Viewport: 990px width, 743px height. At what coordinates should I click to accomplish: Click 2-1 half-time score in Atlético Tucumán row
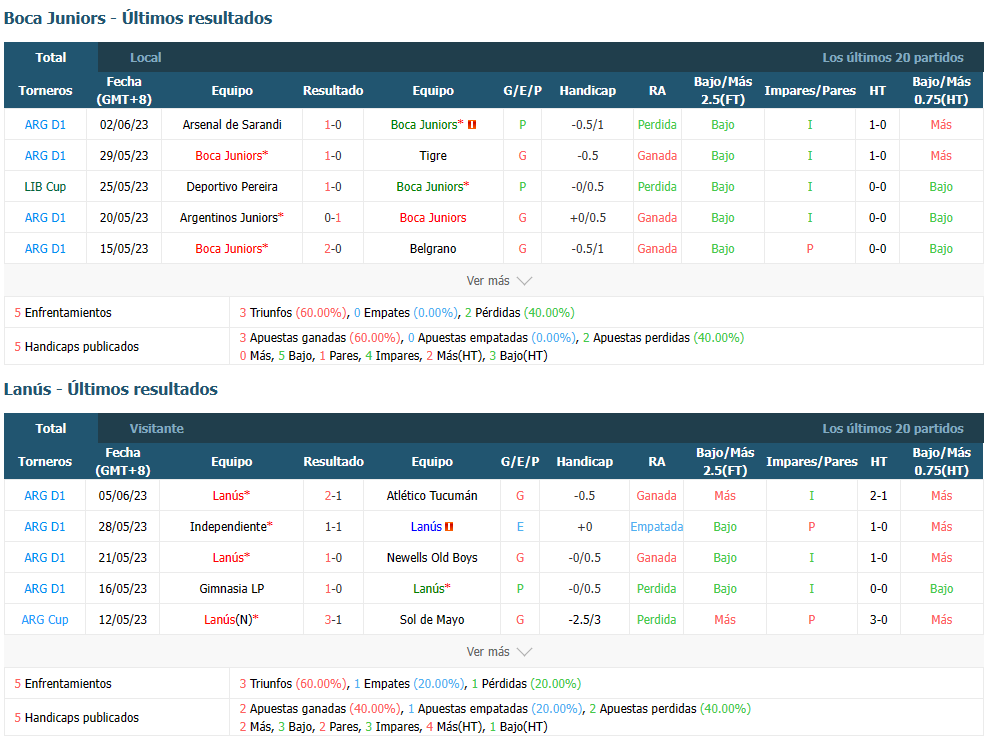click(x=879, y=496)
